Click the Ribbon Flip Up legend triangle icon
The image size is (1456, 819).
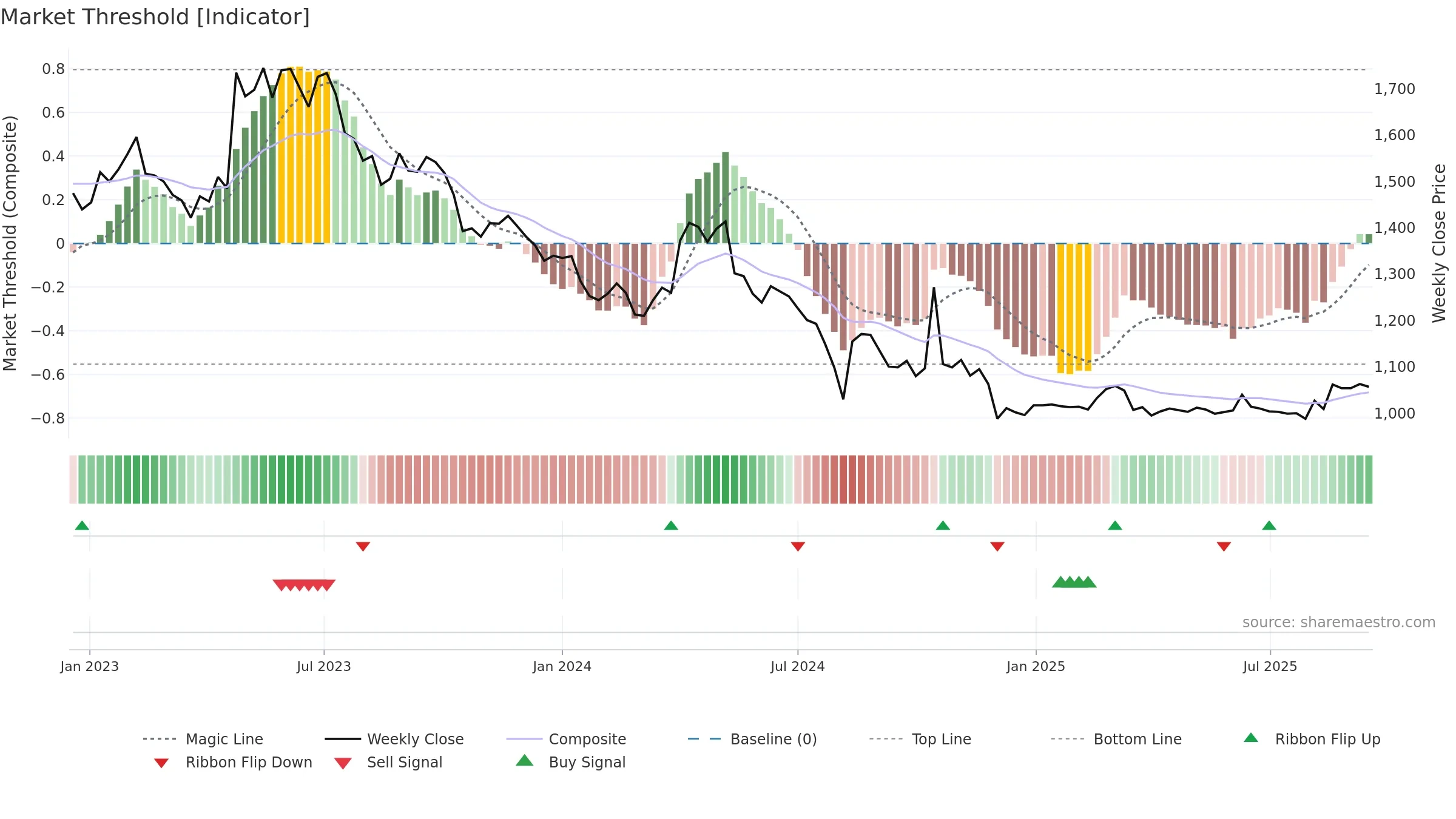point(1251,738)
